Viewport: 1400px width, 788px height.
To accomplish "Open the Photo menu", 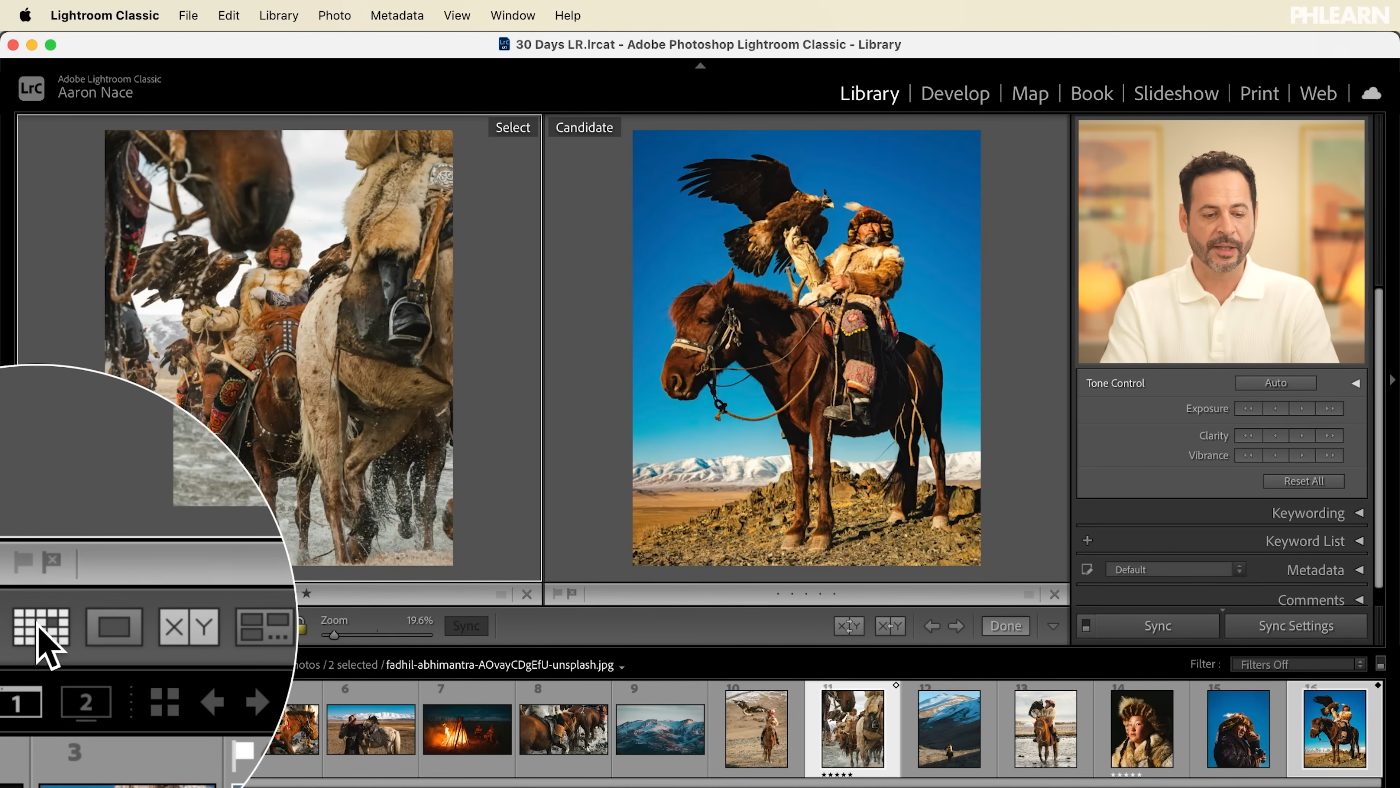I will (334, 15).
